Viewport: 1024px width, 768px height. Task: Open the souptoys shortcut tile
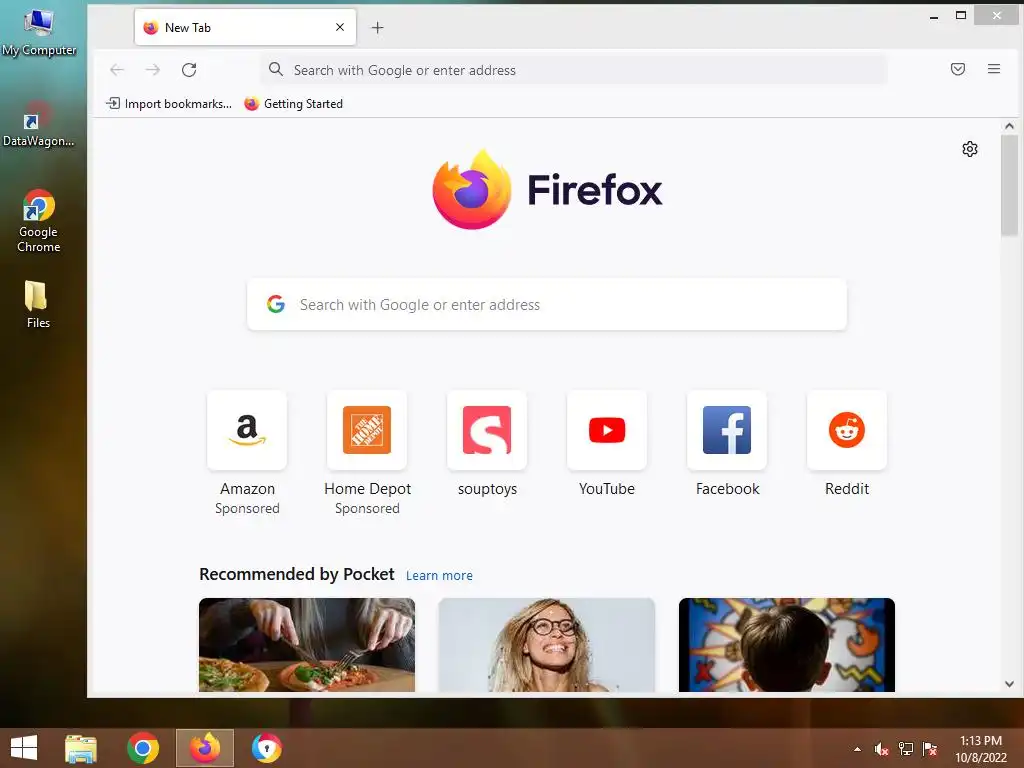point(487,430)
